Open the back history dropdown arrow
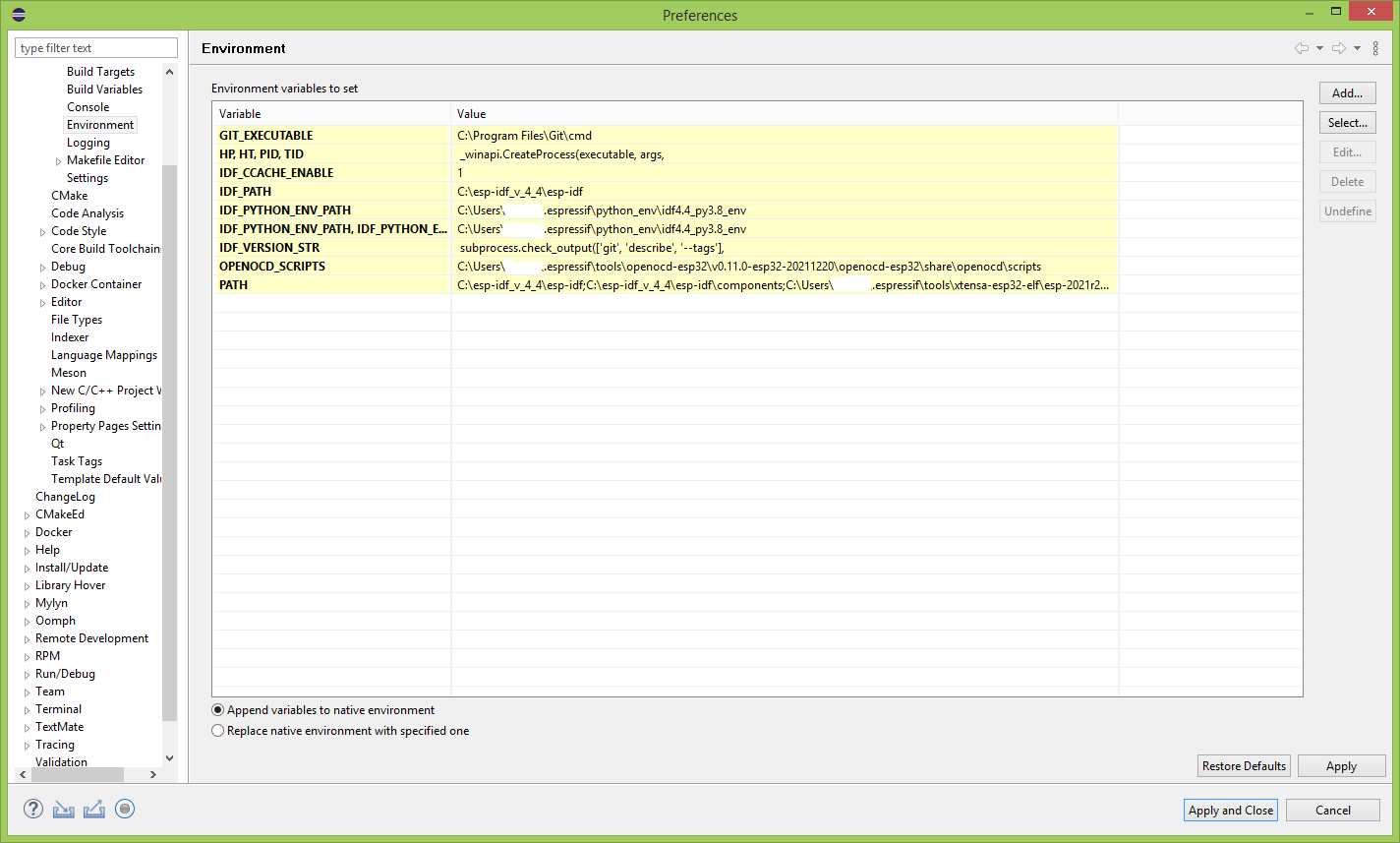Screen dimensions: 1400x843 1319,48
